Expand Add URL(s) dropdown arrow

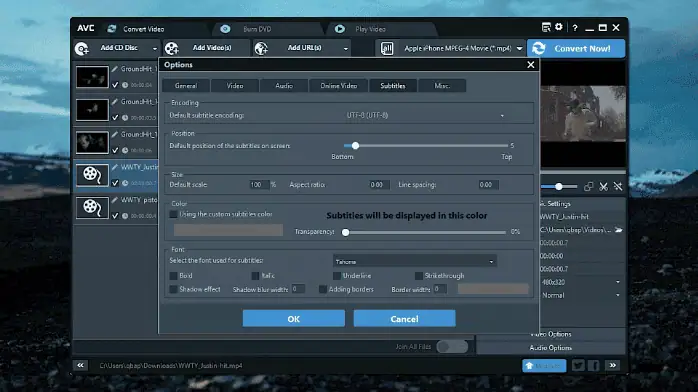tap(345, 48)
